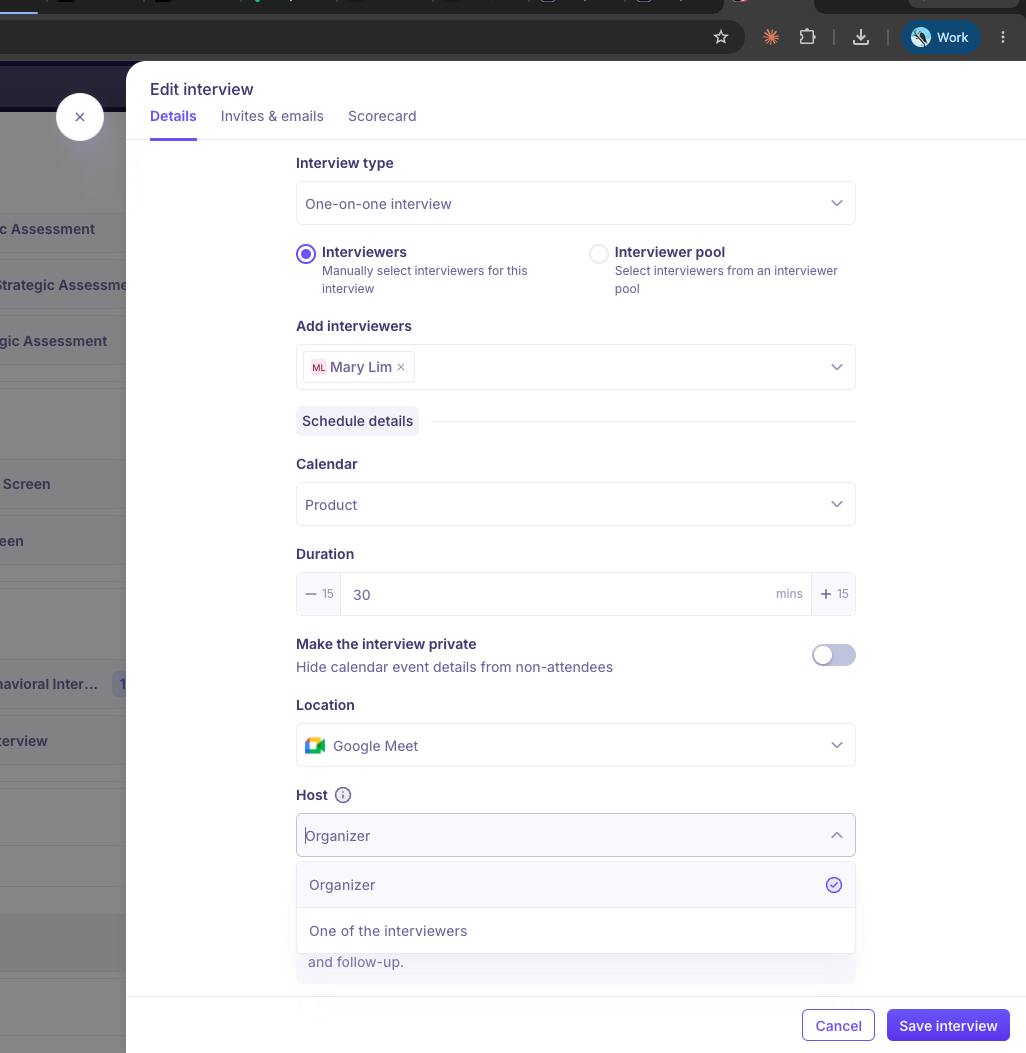Viewport: 1026px width, 1053px height.
Task: Switch to the Invites & emails tab
Action: pos(272,116)
